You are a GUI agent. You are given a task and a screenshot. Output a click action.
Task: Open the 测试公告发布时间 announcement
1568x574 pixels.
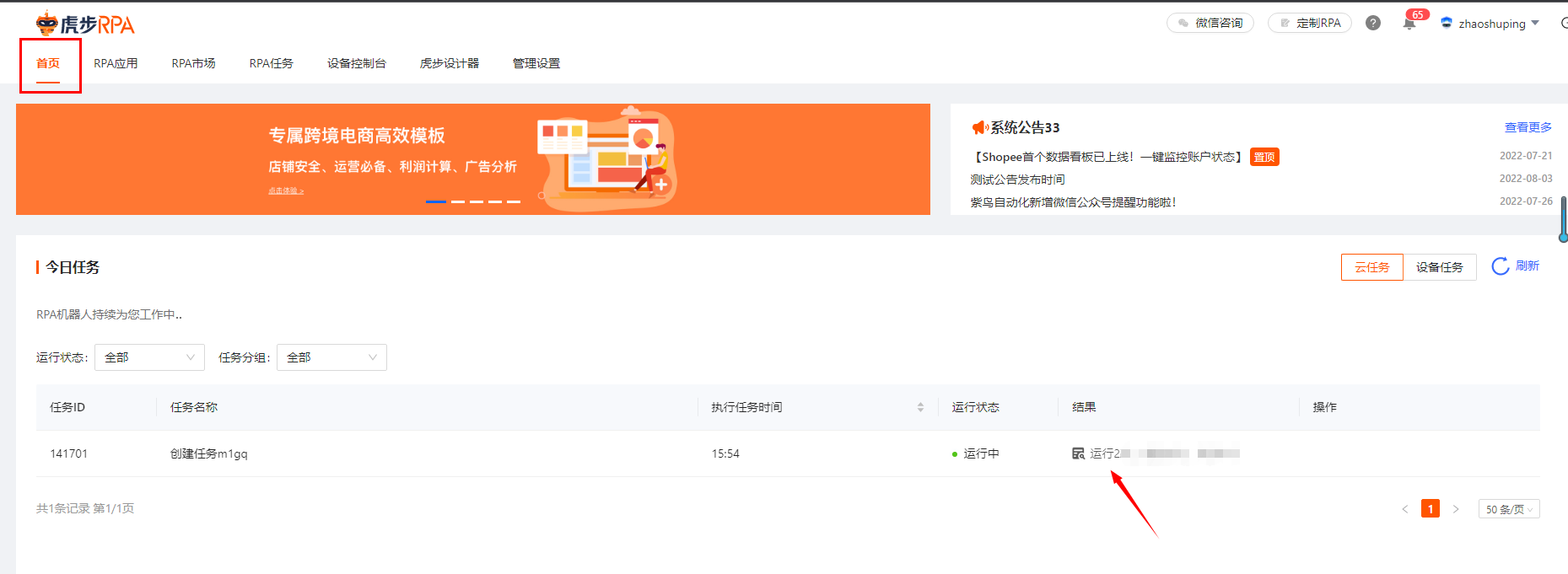point(1017,180)
